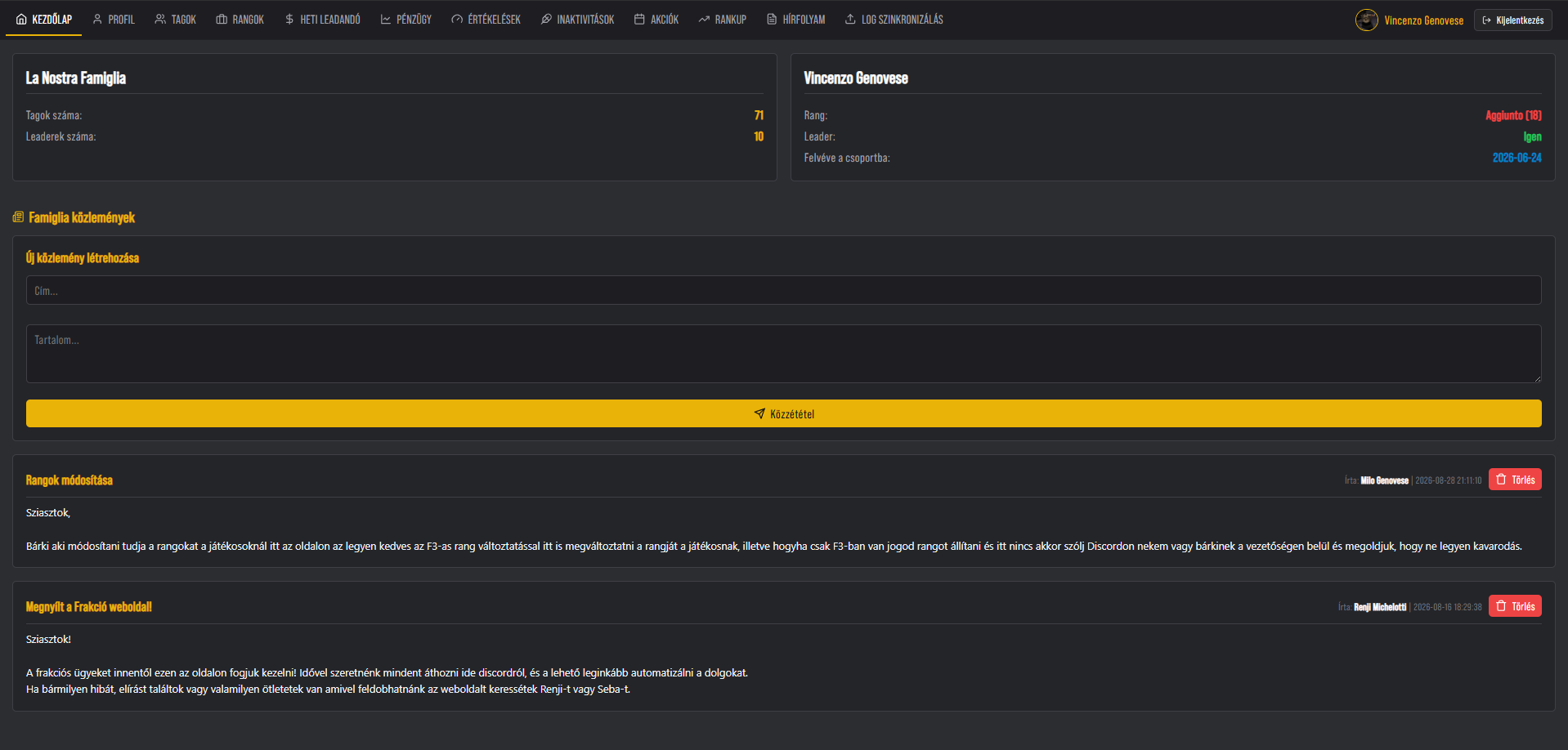Click the Vincenzo Genovese profile card heading
Viewport: 1568px width, 750px height.
coord(856,78)
